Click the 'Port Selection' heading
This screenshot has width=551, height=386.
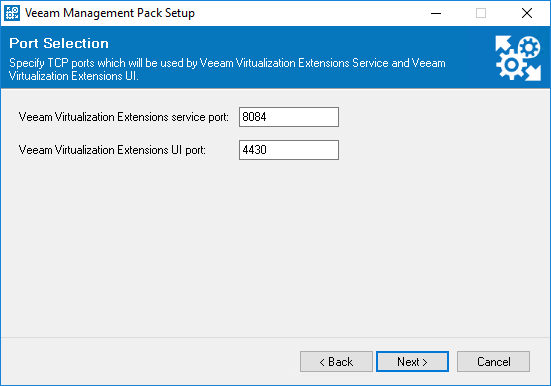tap(59, 43)
